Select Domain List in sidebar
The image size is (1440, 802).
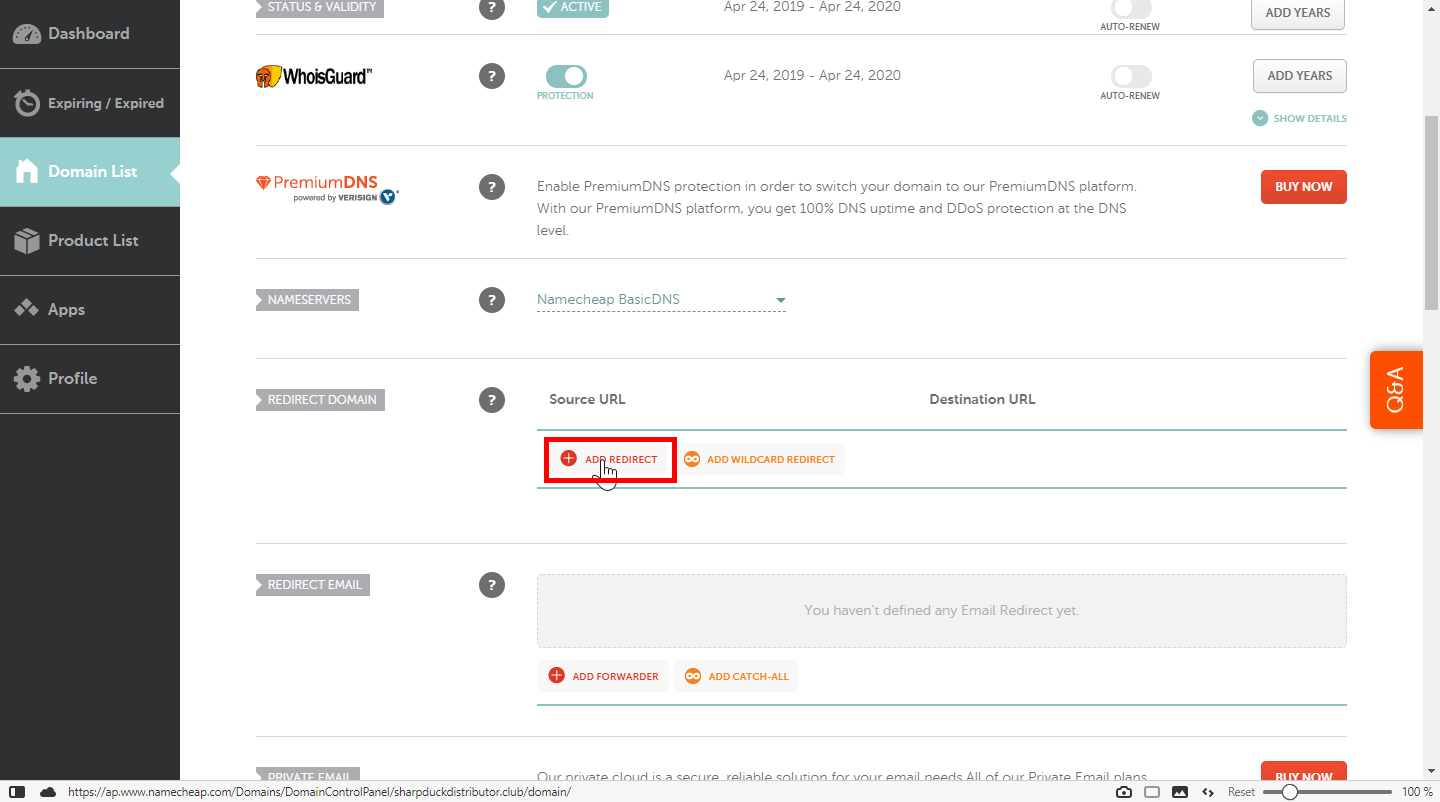click(x=90, y=172)
